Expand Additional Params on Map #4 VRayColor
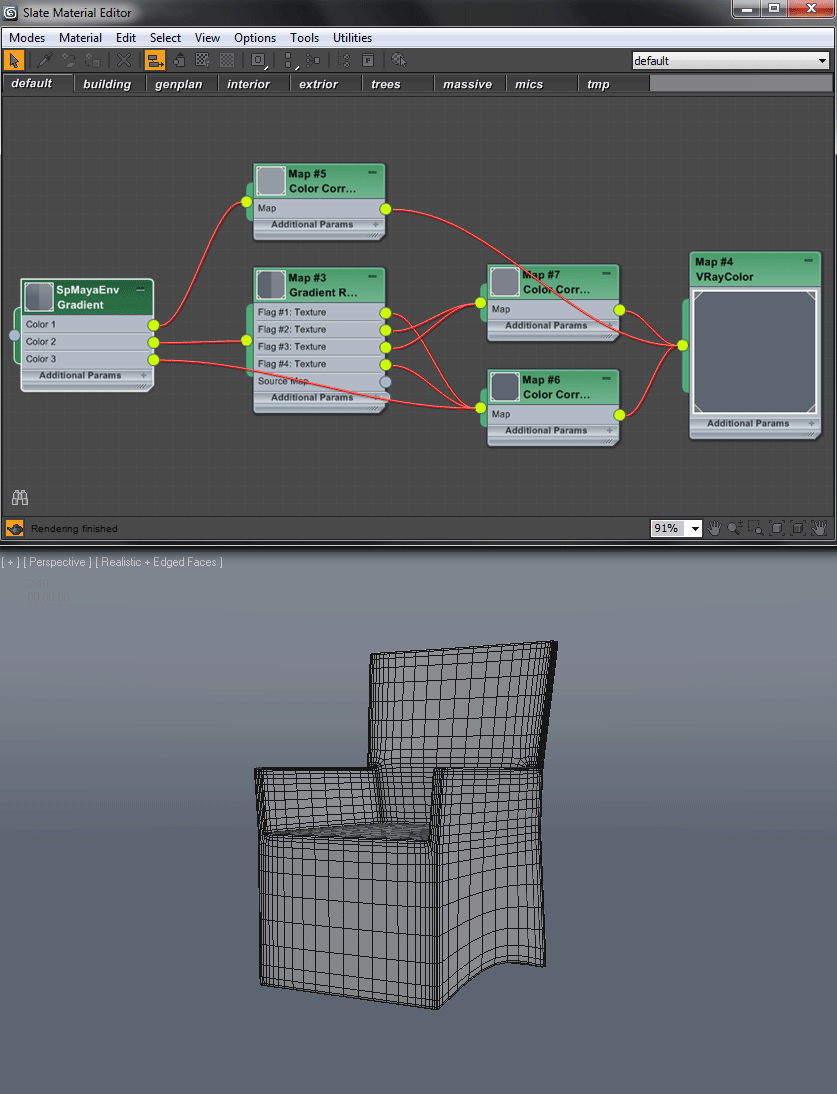This screenshot has height=1094, width=837. coord(810,423)
